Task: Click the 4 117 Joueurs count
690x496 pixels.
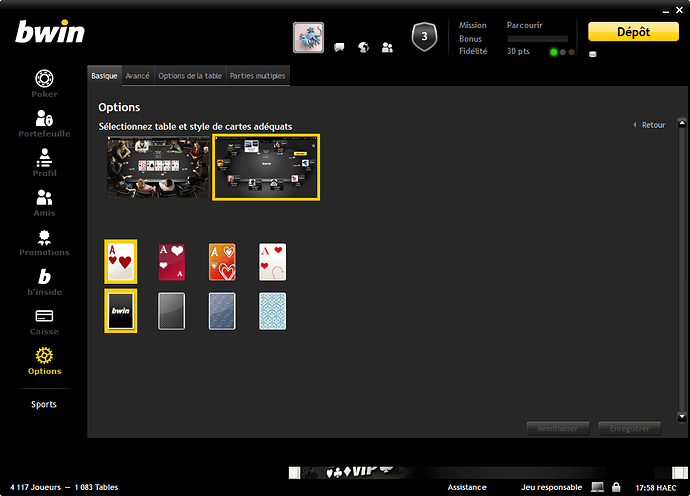Action: [36, 487]
